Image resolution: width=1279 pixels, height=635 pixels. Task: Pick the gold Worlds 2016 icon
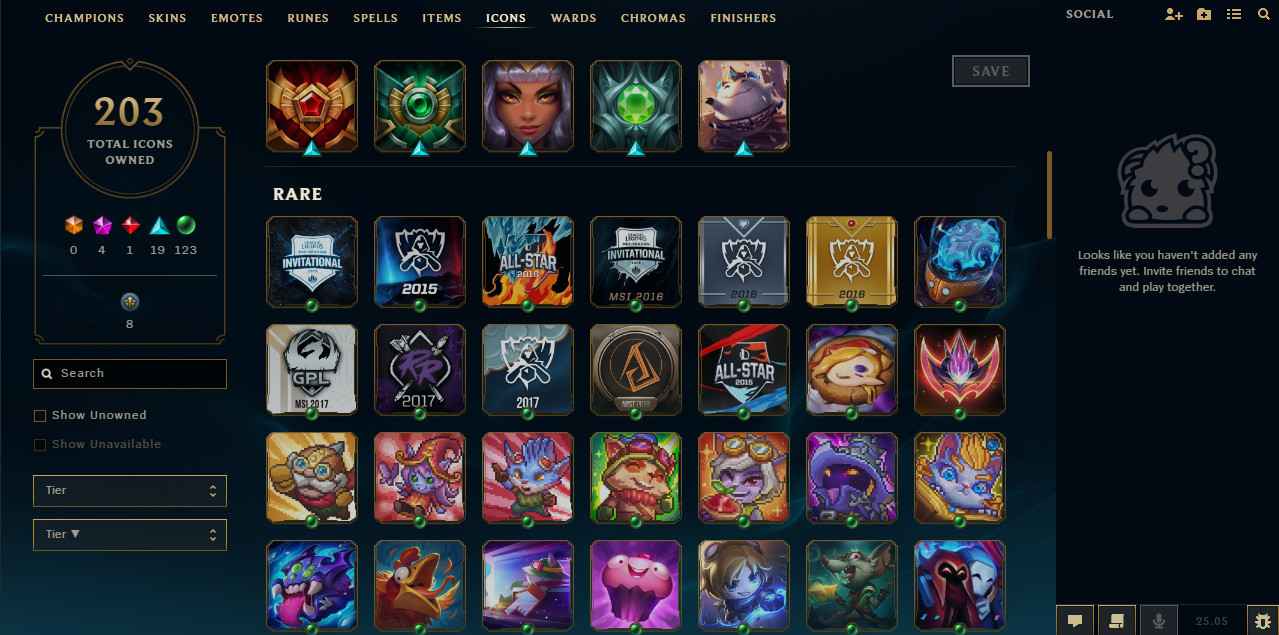851,261
